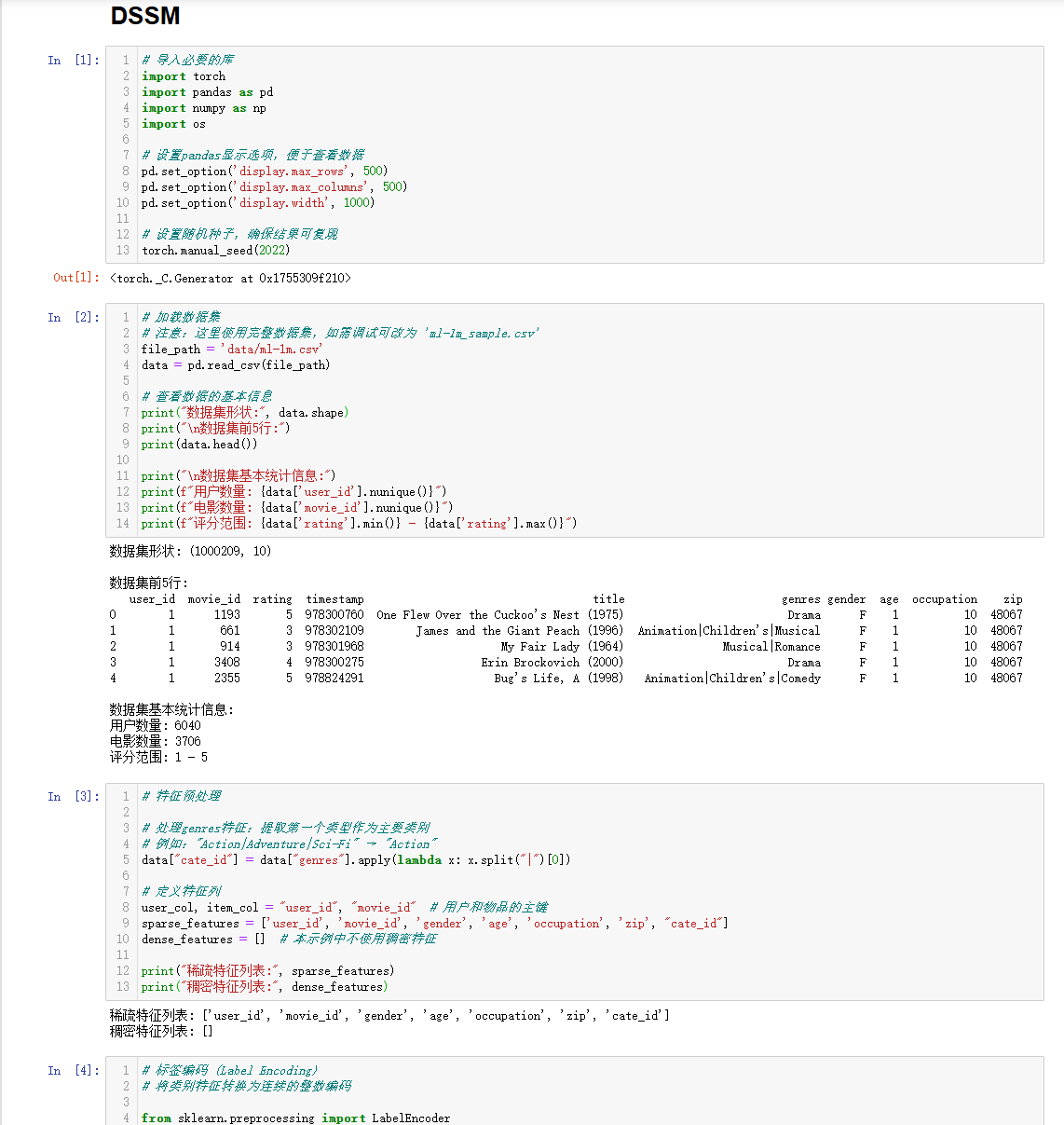Click the display.max_columns set_option line
Screen dimensions: 1064x1125
coord(274,187)
